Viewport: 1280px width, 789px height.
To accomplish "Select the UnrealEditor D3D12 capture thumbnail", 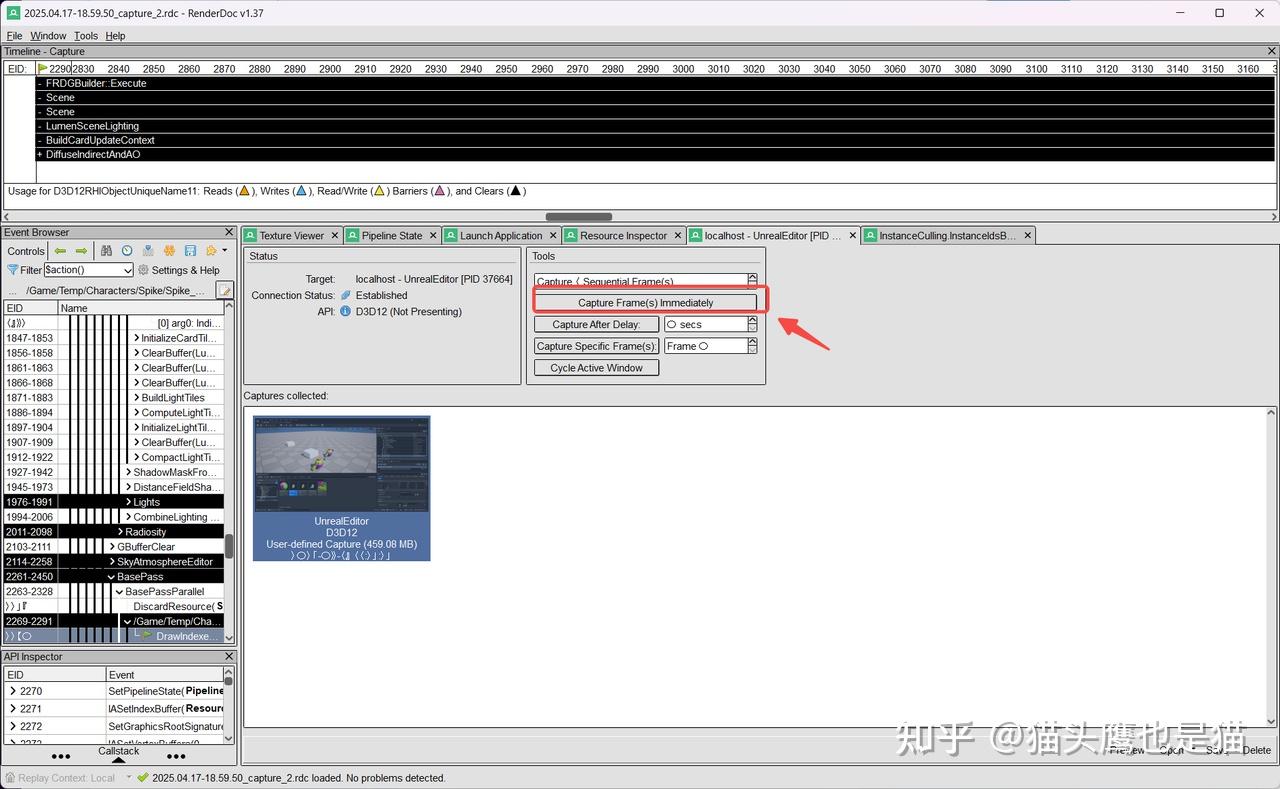I will point(341,487).
